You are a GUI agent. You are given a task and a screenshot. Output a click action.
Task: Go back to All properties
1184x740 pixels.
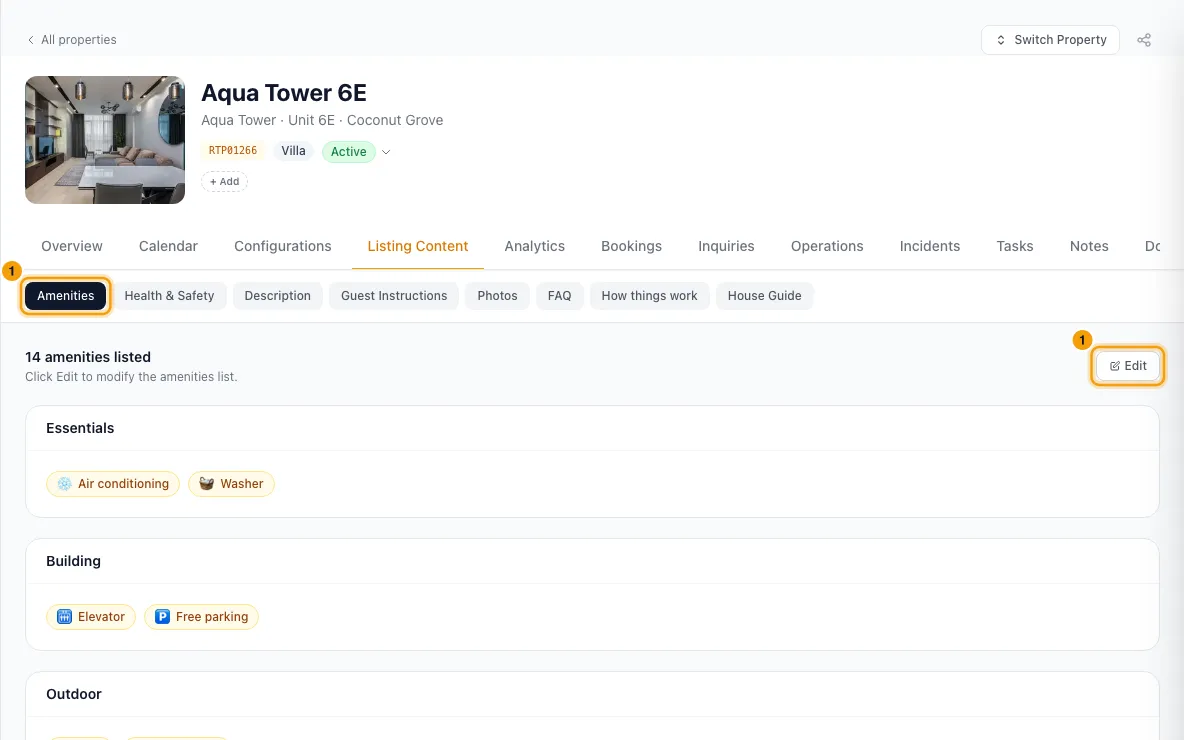(x=72, y=40)
